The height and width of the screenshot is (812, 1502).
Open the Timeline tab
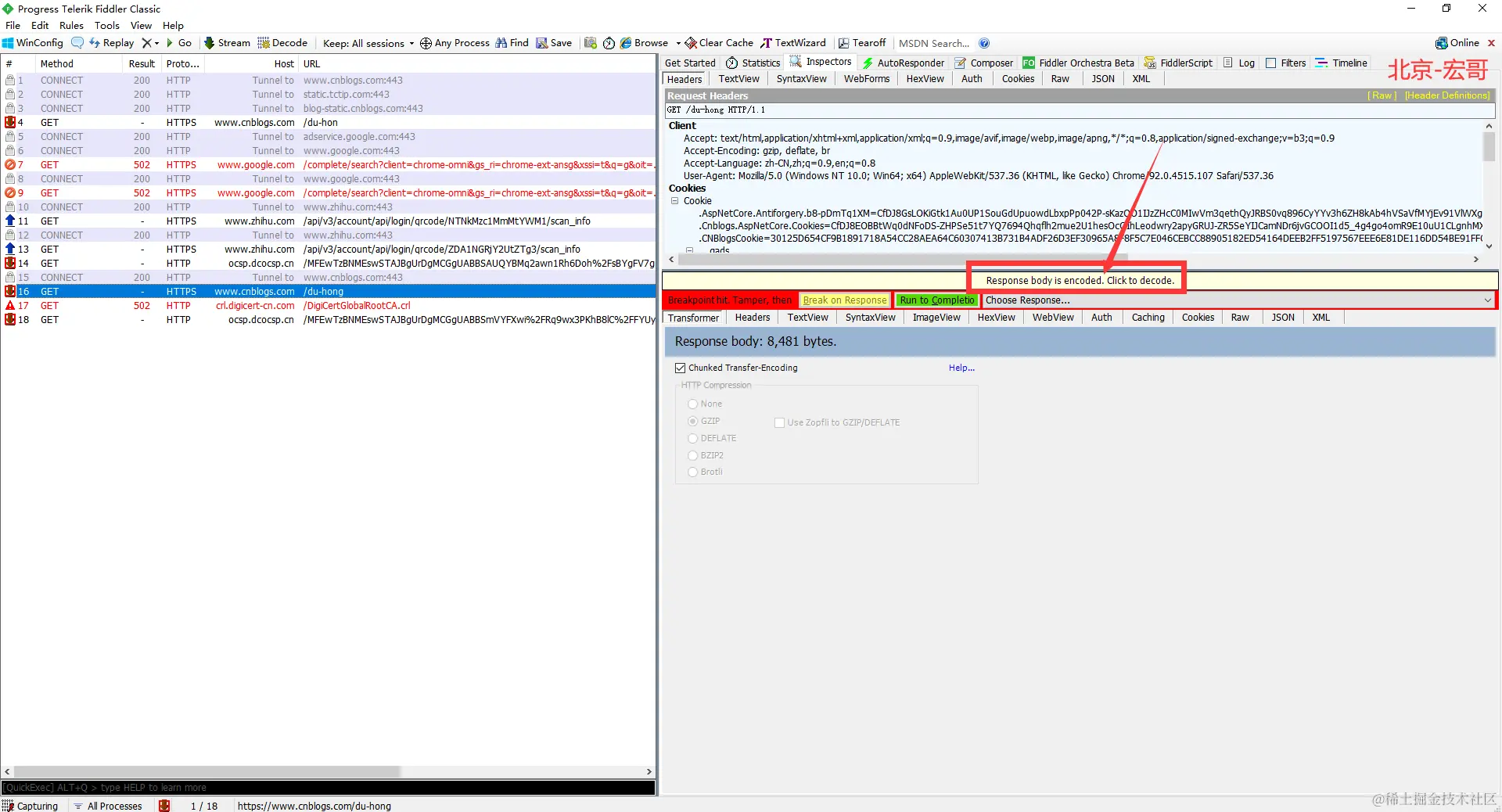tap(1341, 63)
